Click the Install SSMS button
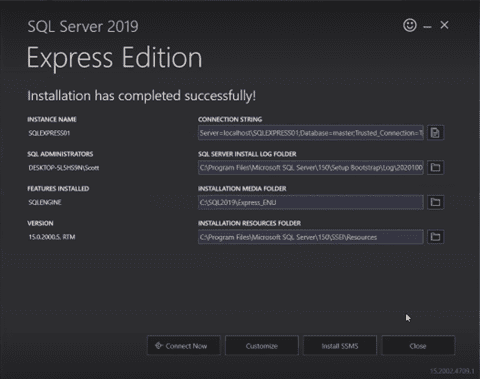The width and height of the screenshot is (480, 379). (x=340, y=346)
